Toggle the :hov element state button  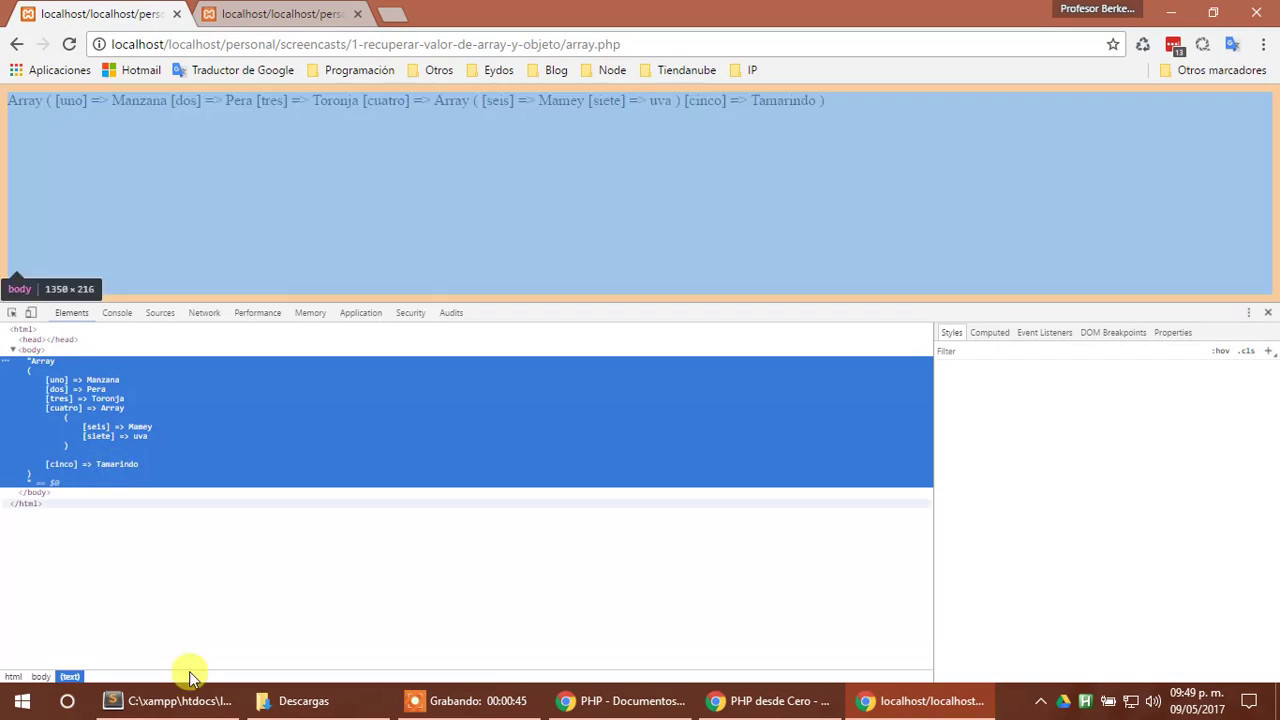coord(1221,351)
